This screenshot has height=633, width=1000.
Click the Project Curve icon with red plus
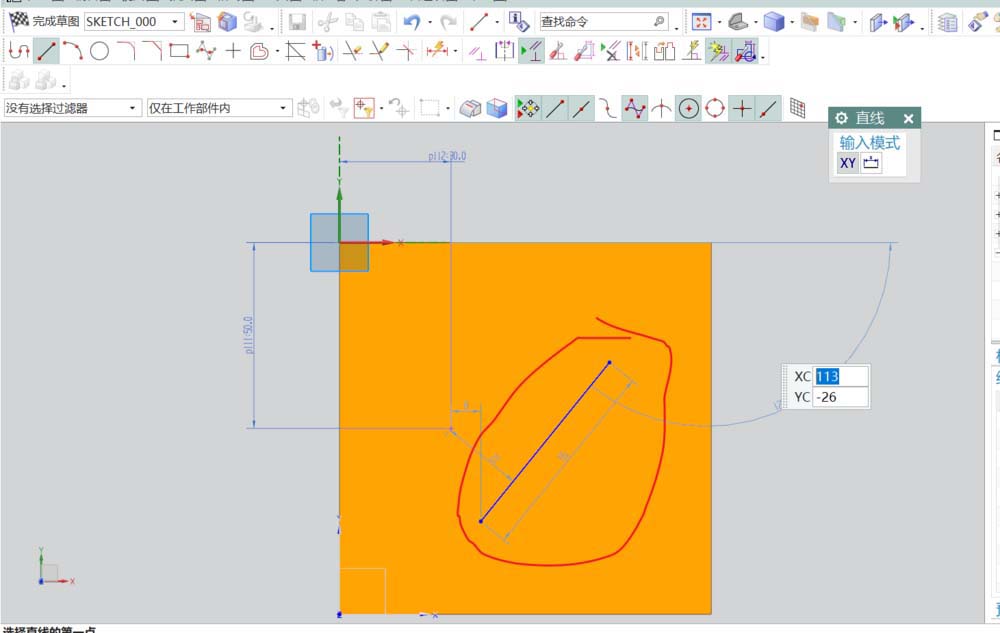pyautogui.click(x=323, y=51)
